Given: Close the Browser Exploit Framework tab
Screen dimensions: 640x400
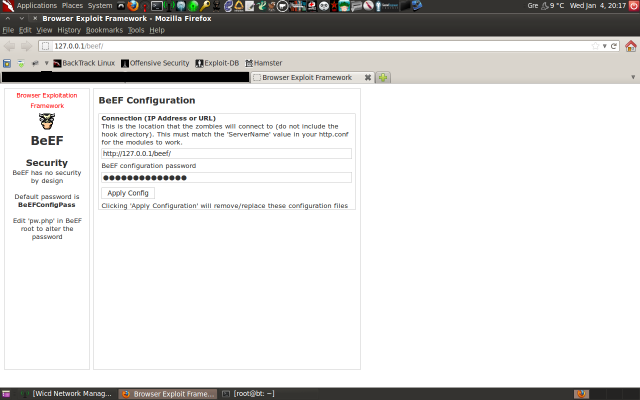Looking at the screenshot, I should point(367,77).
